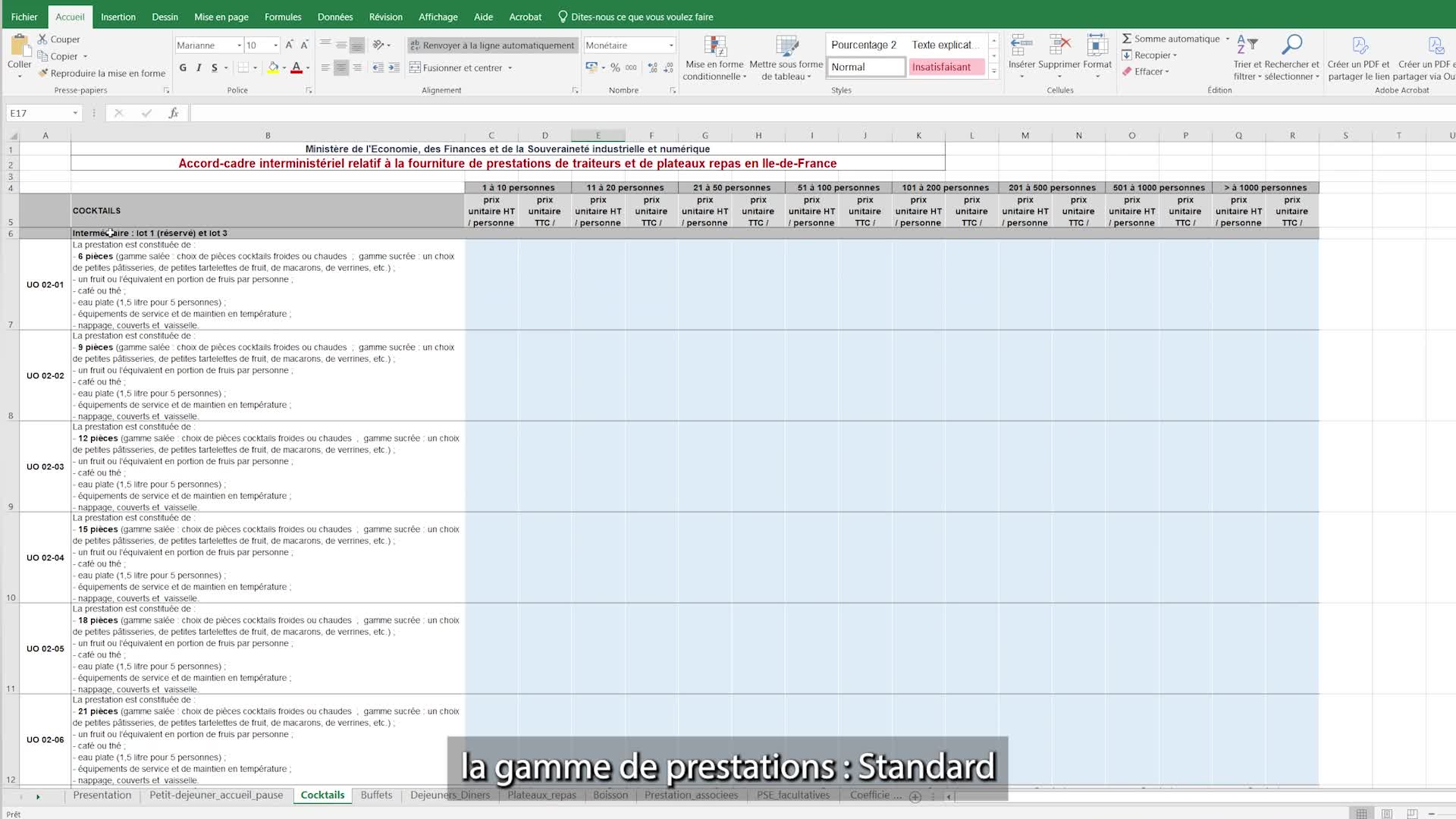The height and width of the screenshot is (819, 1456).
Task: Expand the Fusionner et centrer dropdown arrow
Action: point(510,67)
